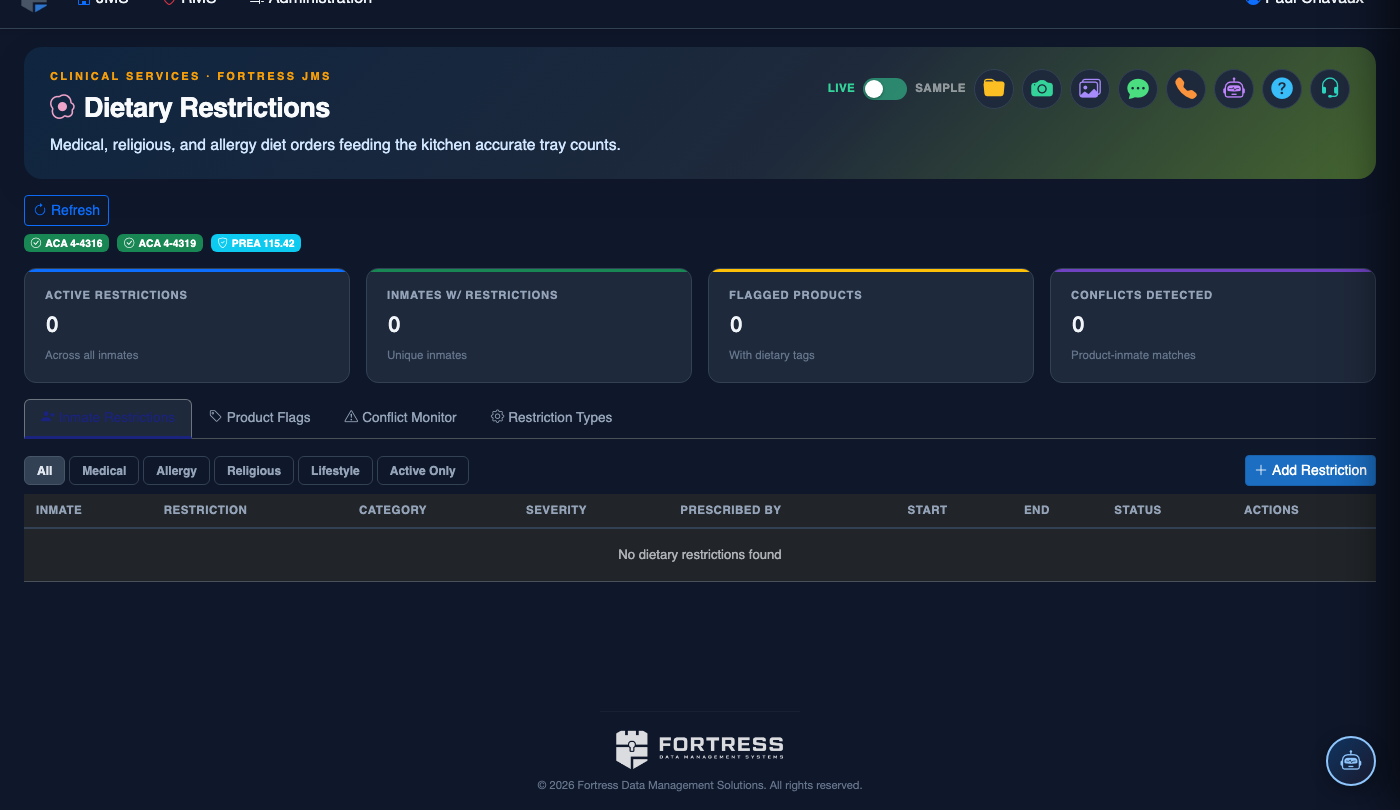Toggle the Live/Sample data switch

pyautogui.click(x=885, y=88)
